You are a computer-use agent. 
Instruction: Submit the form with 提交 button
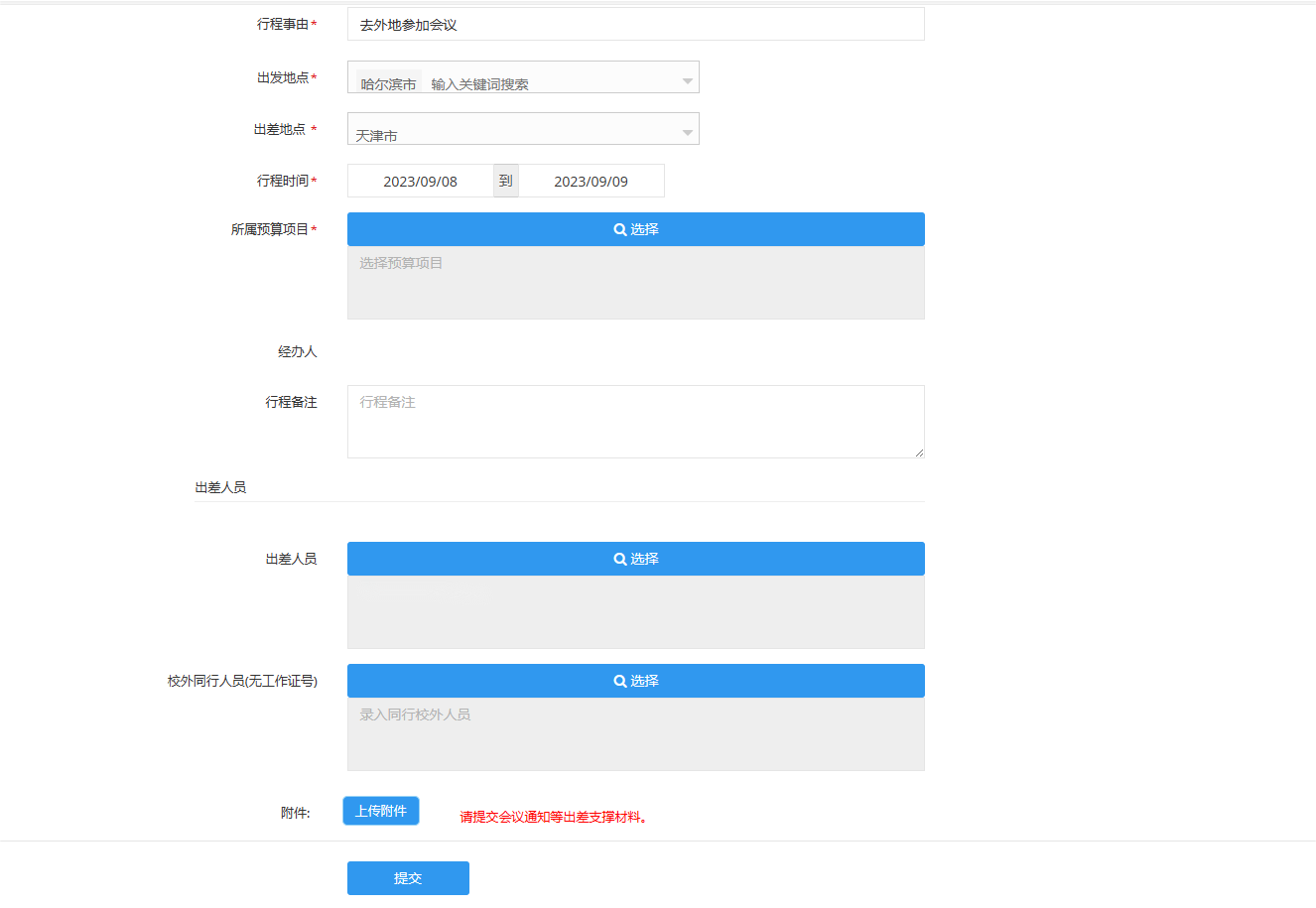(408, 878)
